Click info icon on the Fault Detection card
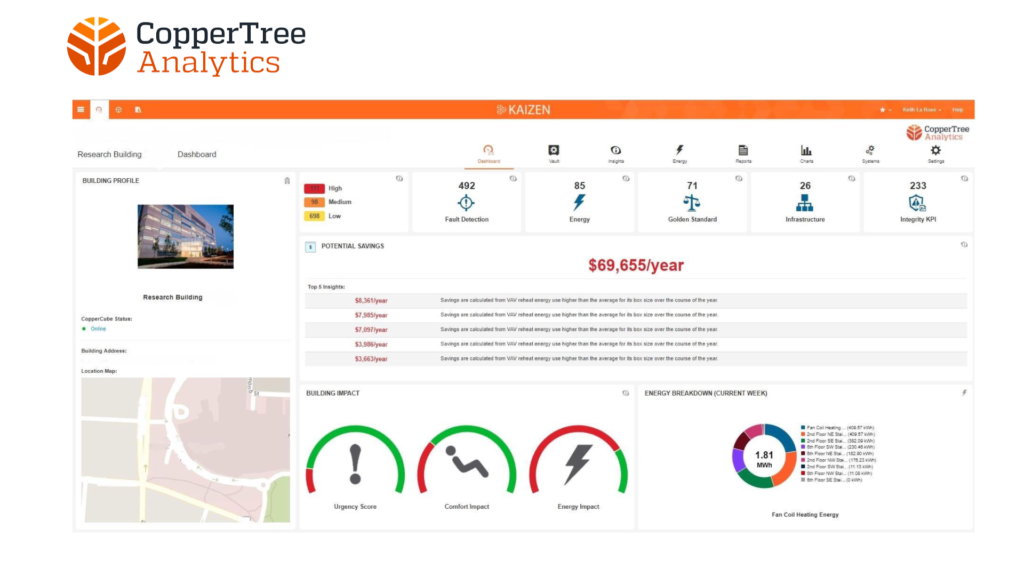Image resolution: width=1024 pixels, height=576 pixels. (513, 178)
